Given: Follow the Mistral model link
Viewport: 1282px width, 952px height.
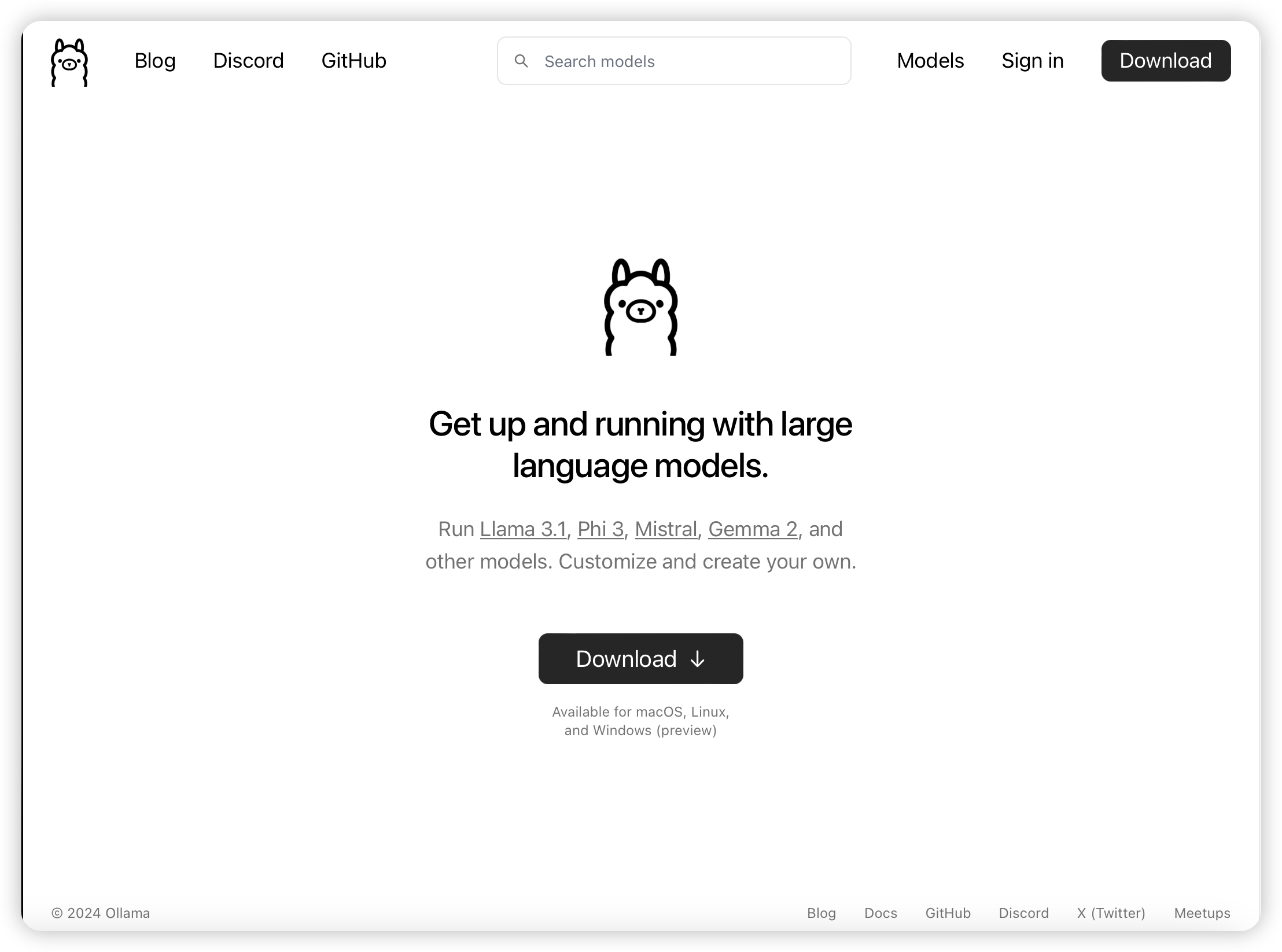Looking at the screenshot, I should pos(666,529).
